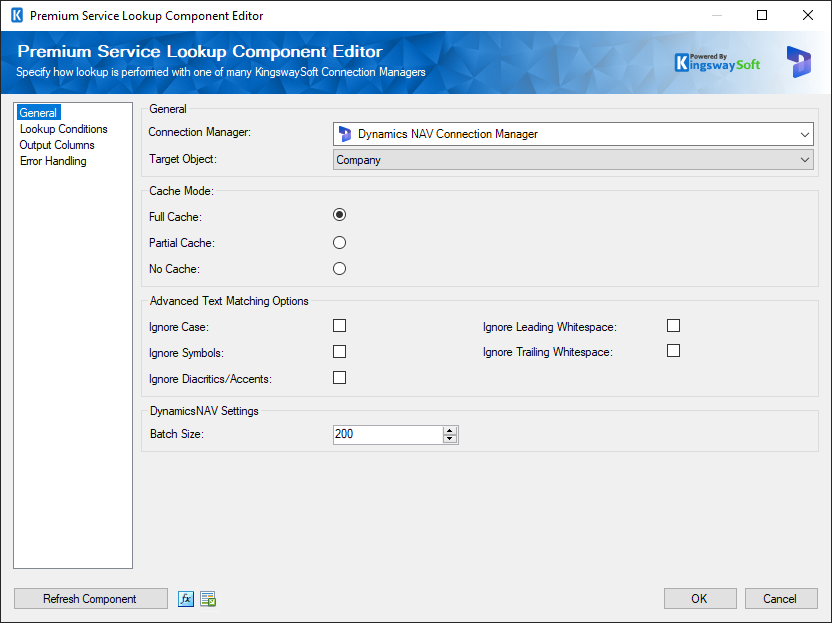This screenshot has height=623, width=832.
Task: Enable the Ignore Diacritics/Accents checkbox
Action: coord(340,378)
